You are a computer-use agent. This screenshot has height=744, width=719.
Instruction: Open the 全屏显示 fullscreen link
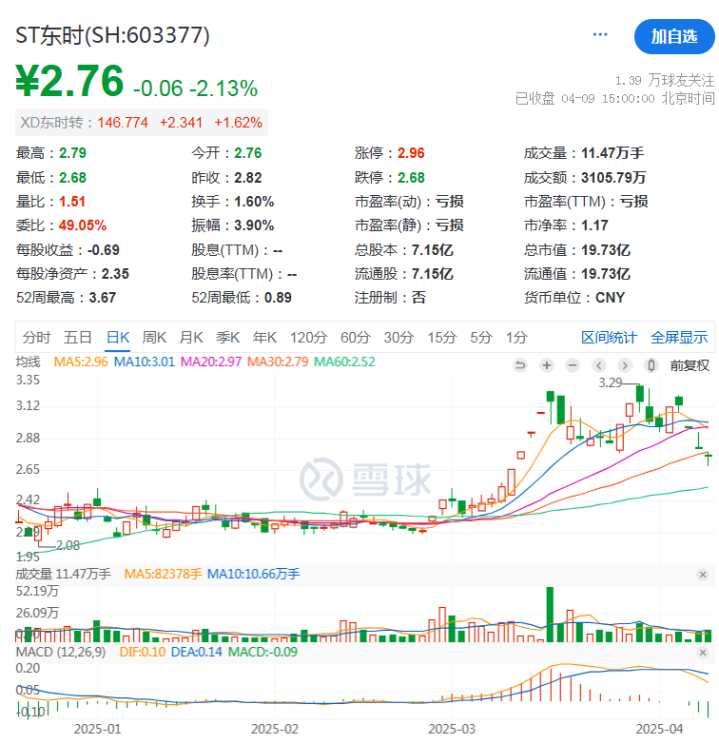point(679,337)
